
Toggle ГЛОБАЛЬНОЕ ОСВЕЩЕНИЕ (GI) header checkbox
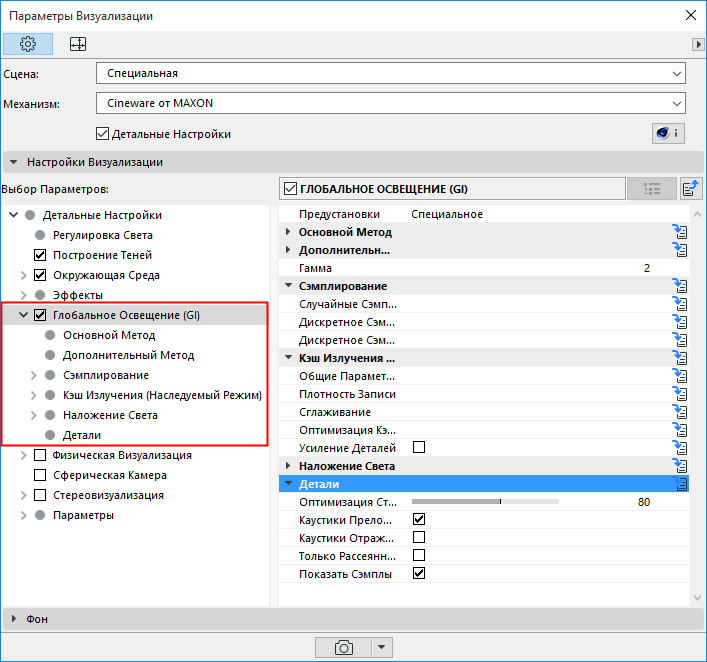tap(290, 188)
